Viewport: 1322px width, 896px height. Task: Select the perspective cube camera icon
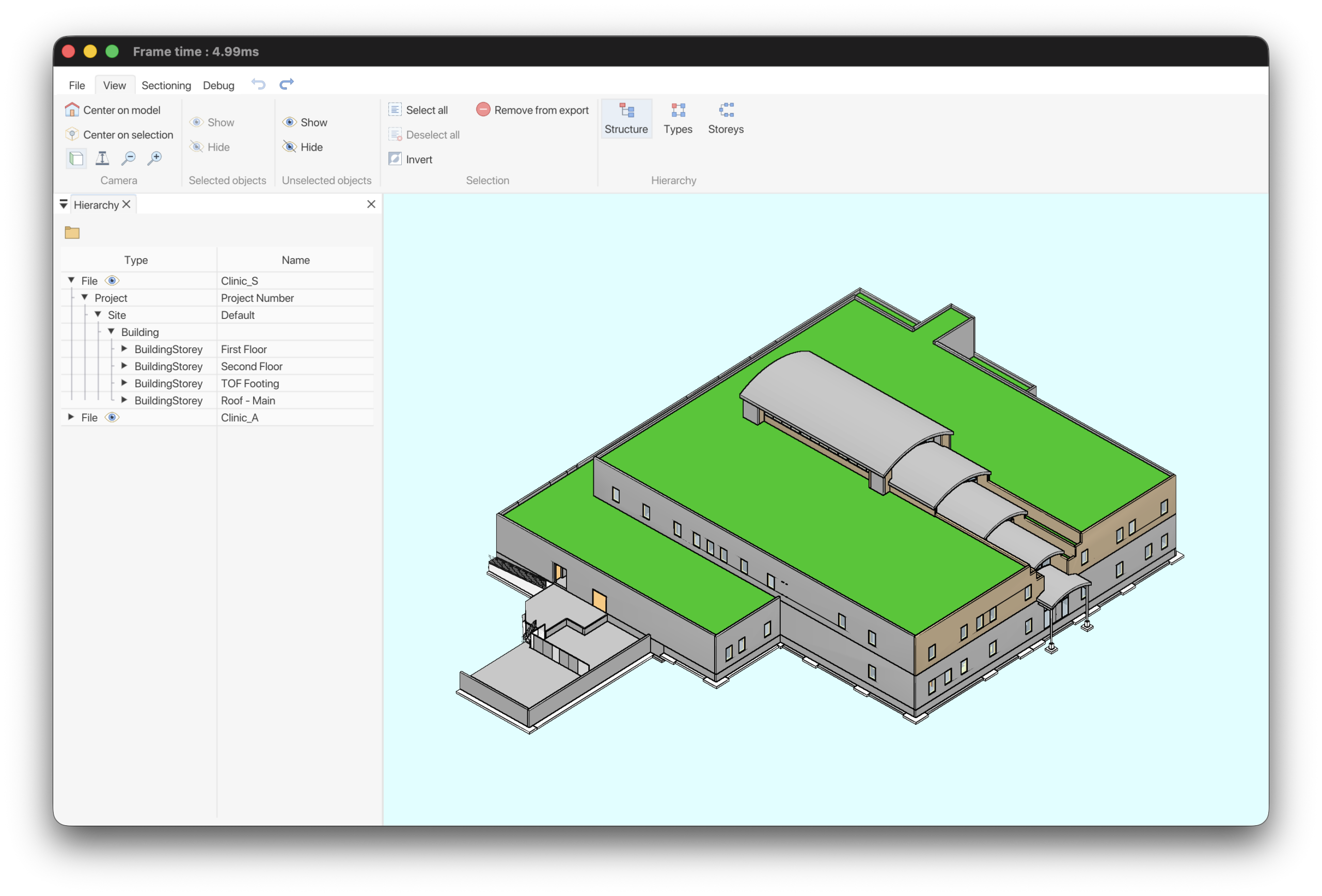76,158
